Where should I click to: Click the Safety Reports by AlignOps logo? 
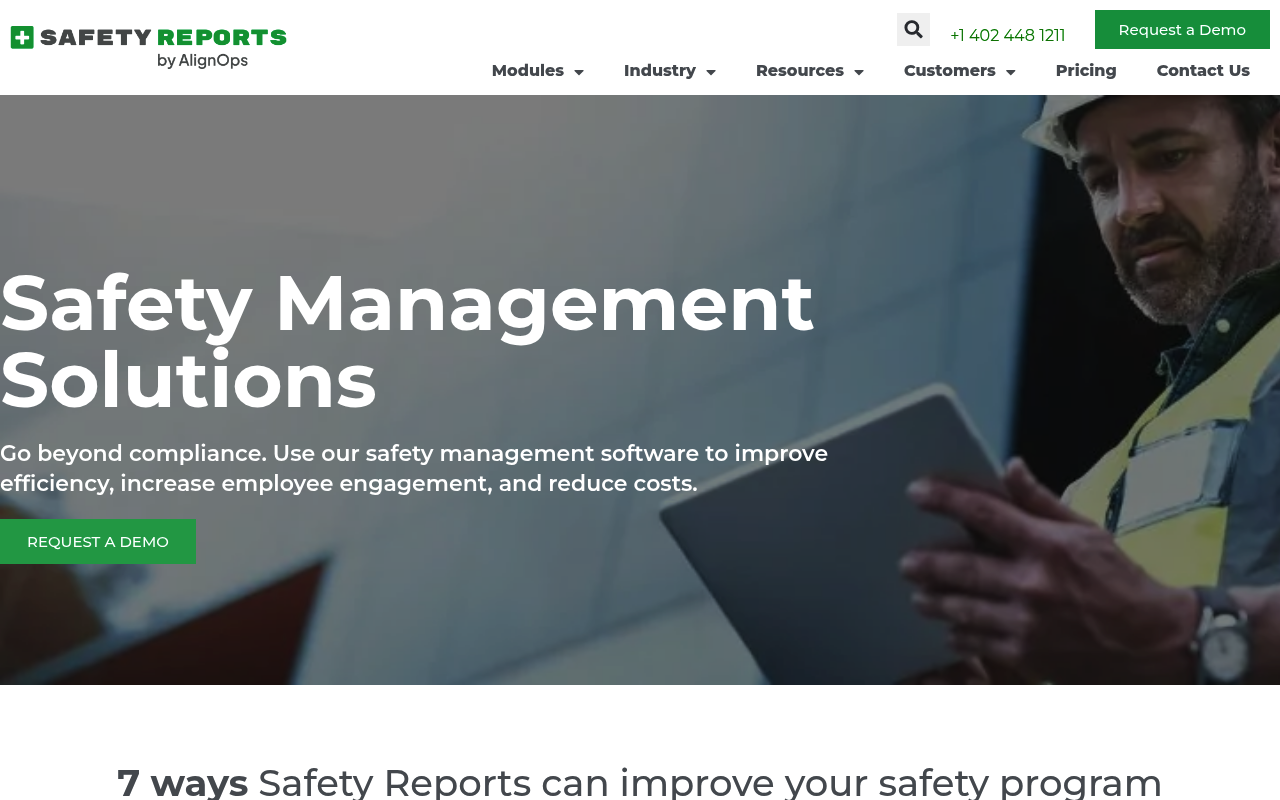148,47
